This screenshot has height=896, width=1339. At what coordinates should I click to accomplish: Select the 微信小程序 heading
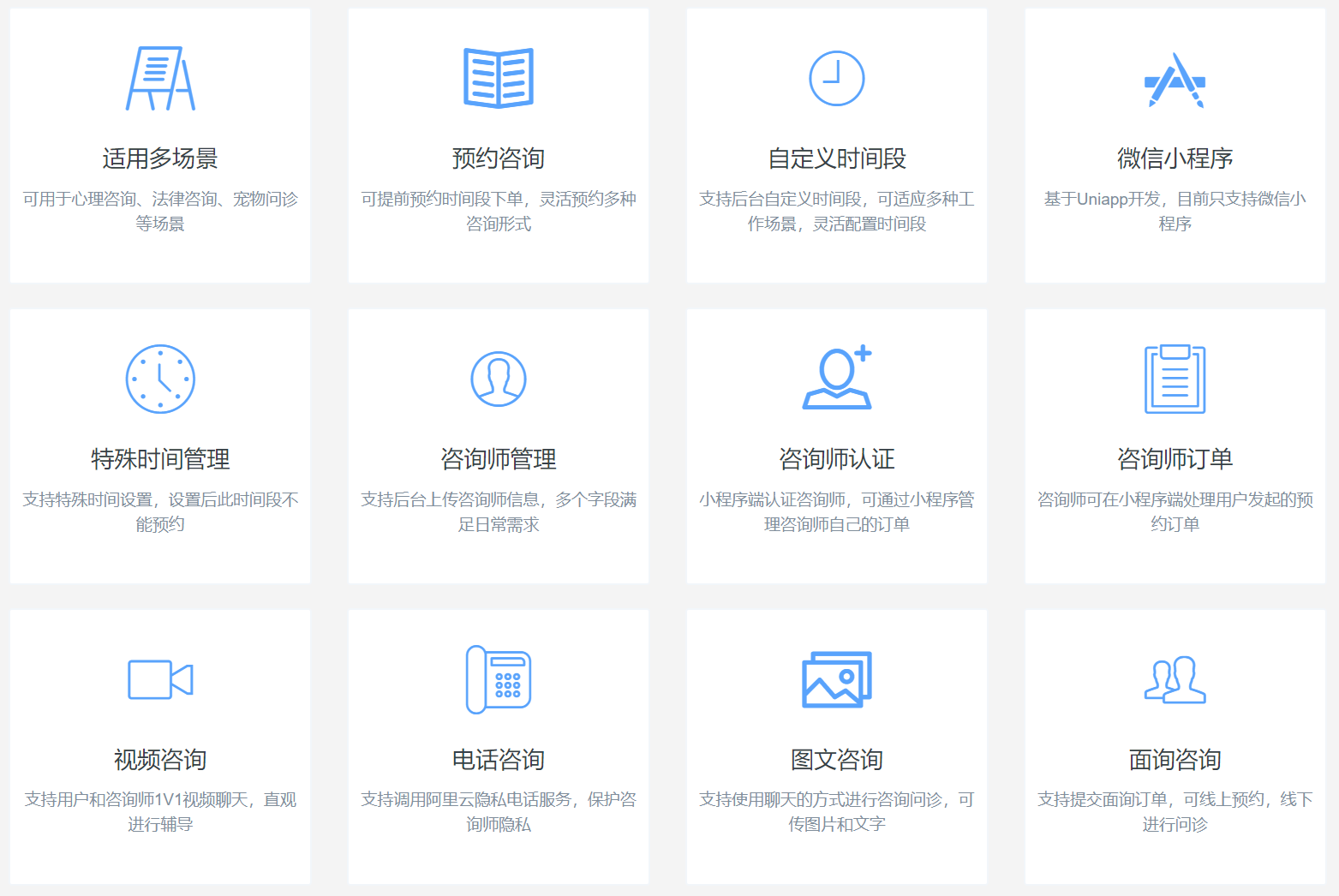point(1175,158)
